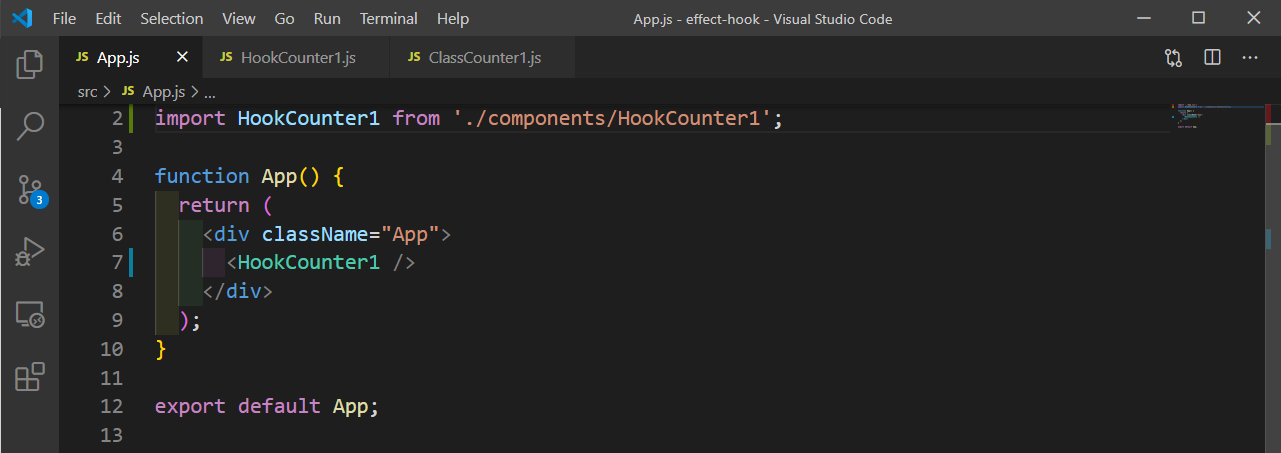The image size is (1281, 453).
Task: Click the return keyword on line 5
Action: tap(214, 205)
